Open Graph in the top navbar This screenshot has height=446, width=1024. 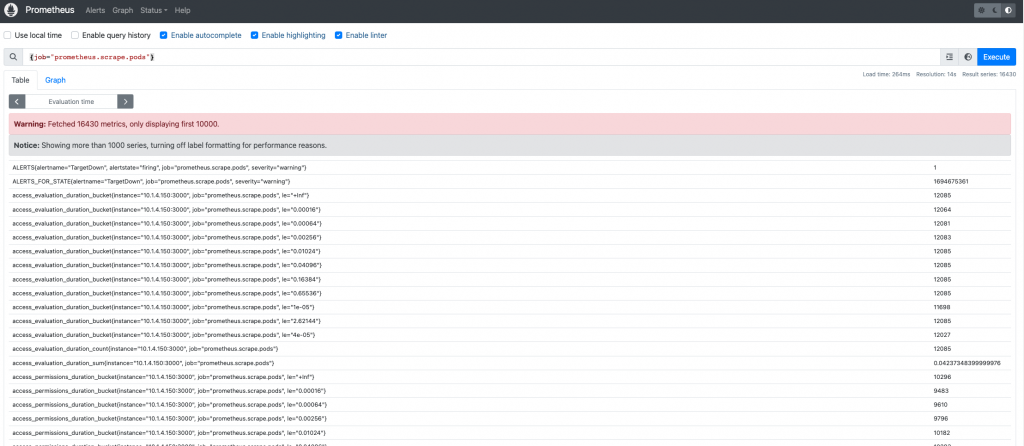pyautogui.click(x=123, y=10)
